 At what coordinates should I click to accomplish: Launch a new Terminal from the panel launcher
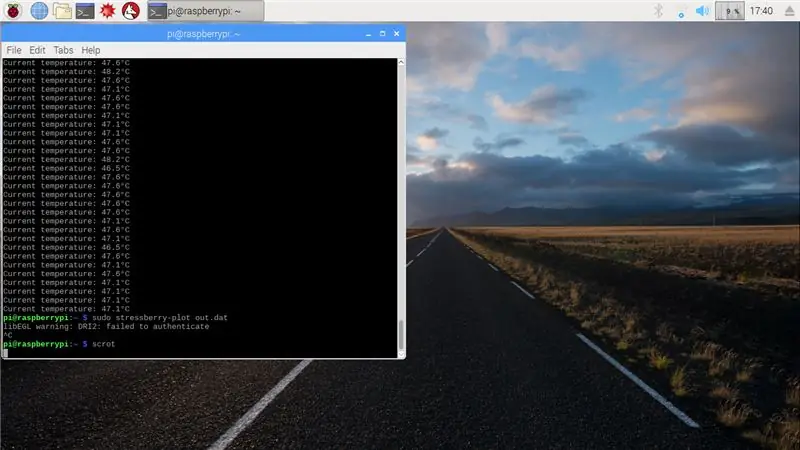tap(85, 11)
